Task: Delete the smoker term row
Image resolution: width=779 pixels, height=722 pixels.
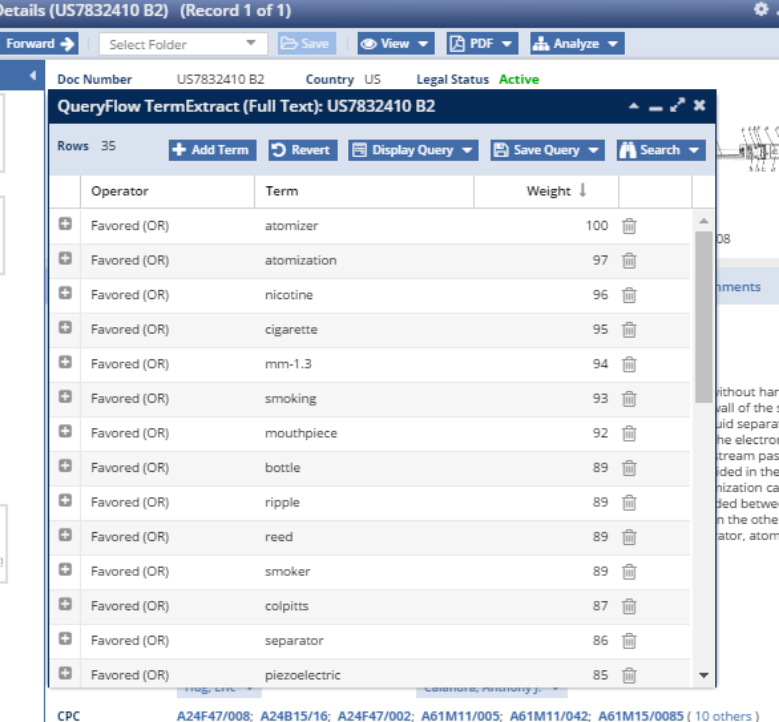Action: 629,571
